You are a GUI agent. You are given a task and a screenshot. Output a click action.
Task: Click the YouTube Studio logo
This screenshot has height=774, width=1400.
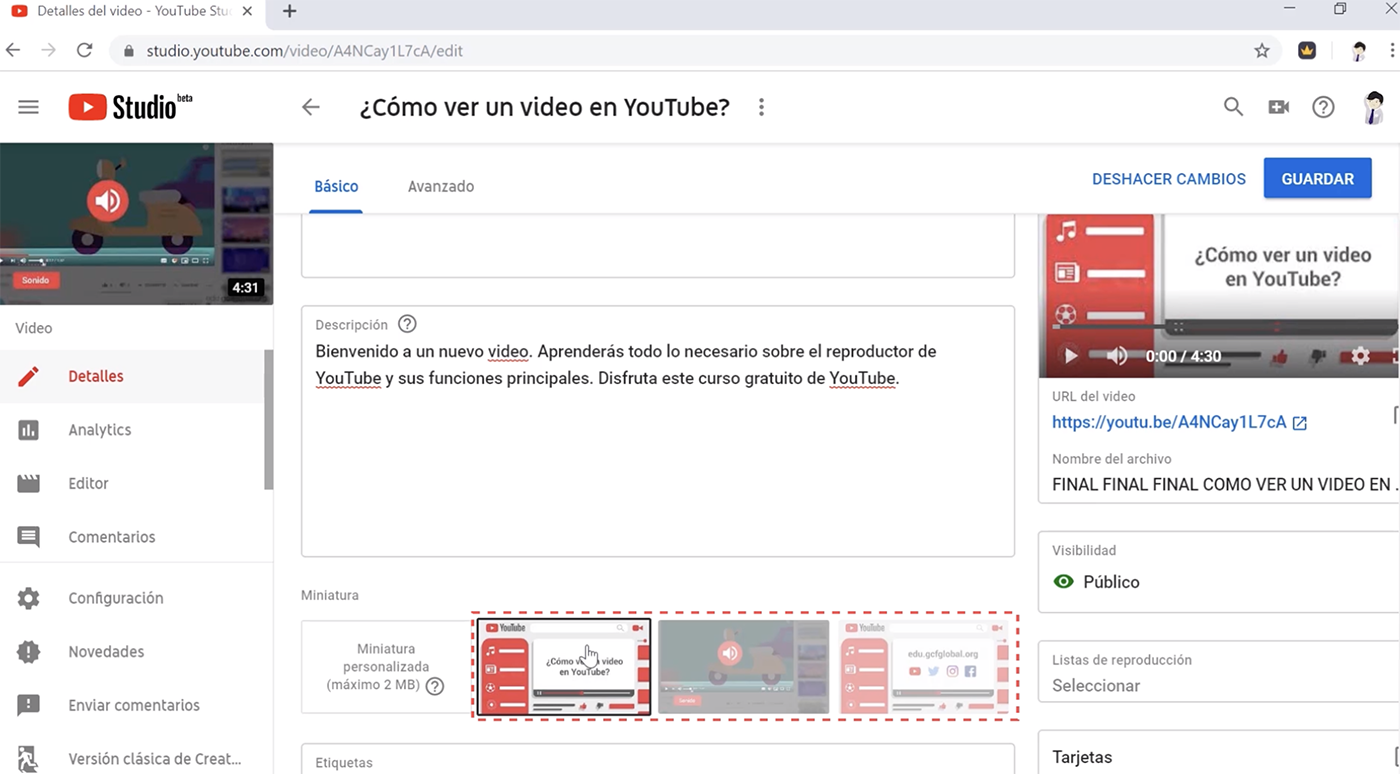point(130,107)
